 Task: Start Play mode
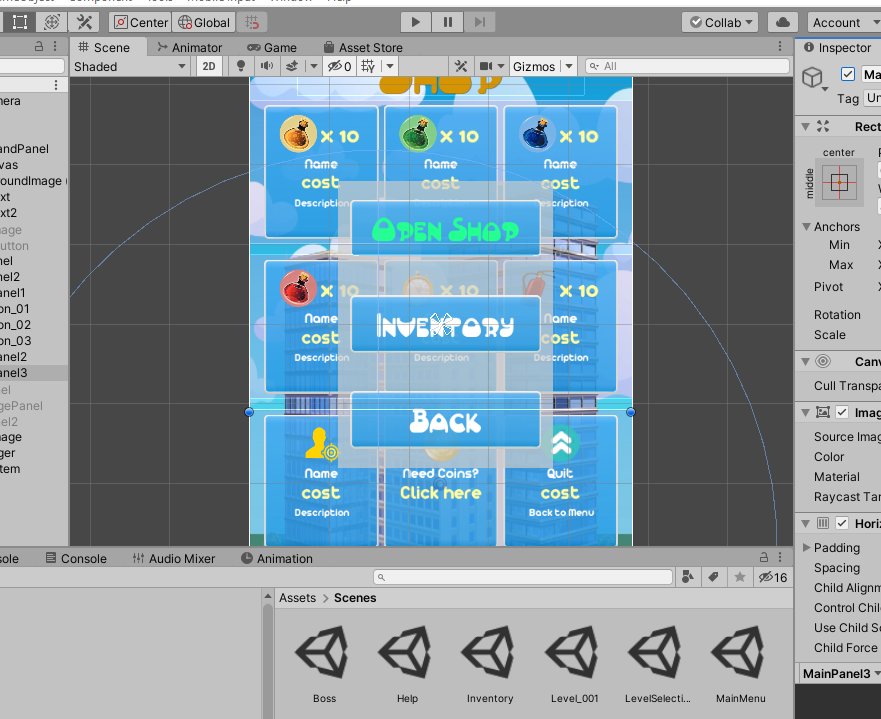click(415, 22)
